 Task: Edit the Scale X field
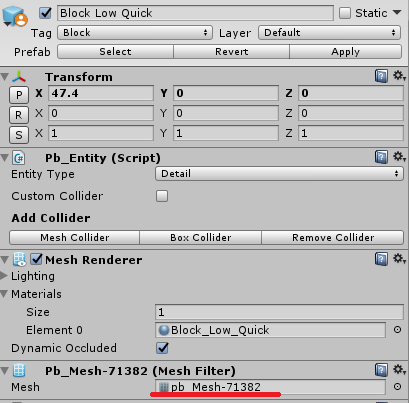click(x=101, y=133)
